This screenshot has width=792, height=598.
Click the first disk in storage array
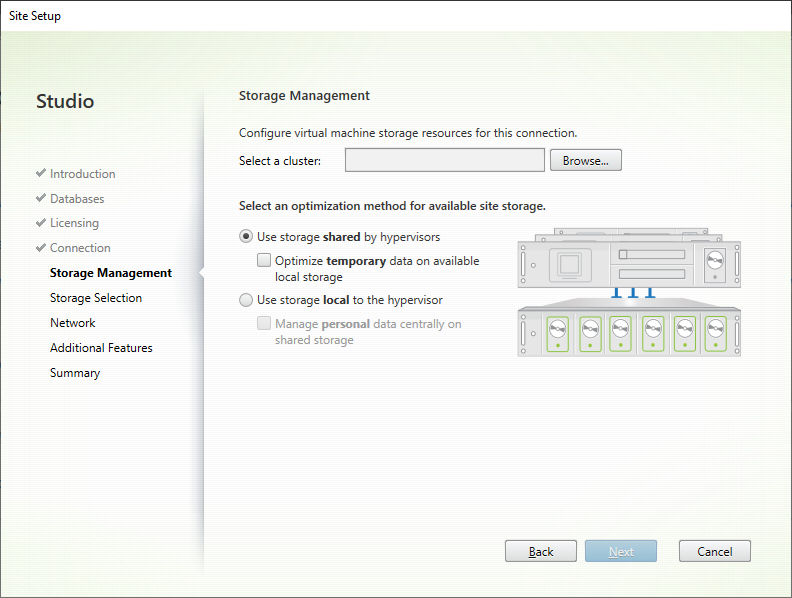click(556, 328)
